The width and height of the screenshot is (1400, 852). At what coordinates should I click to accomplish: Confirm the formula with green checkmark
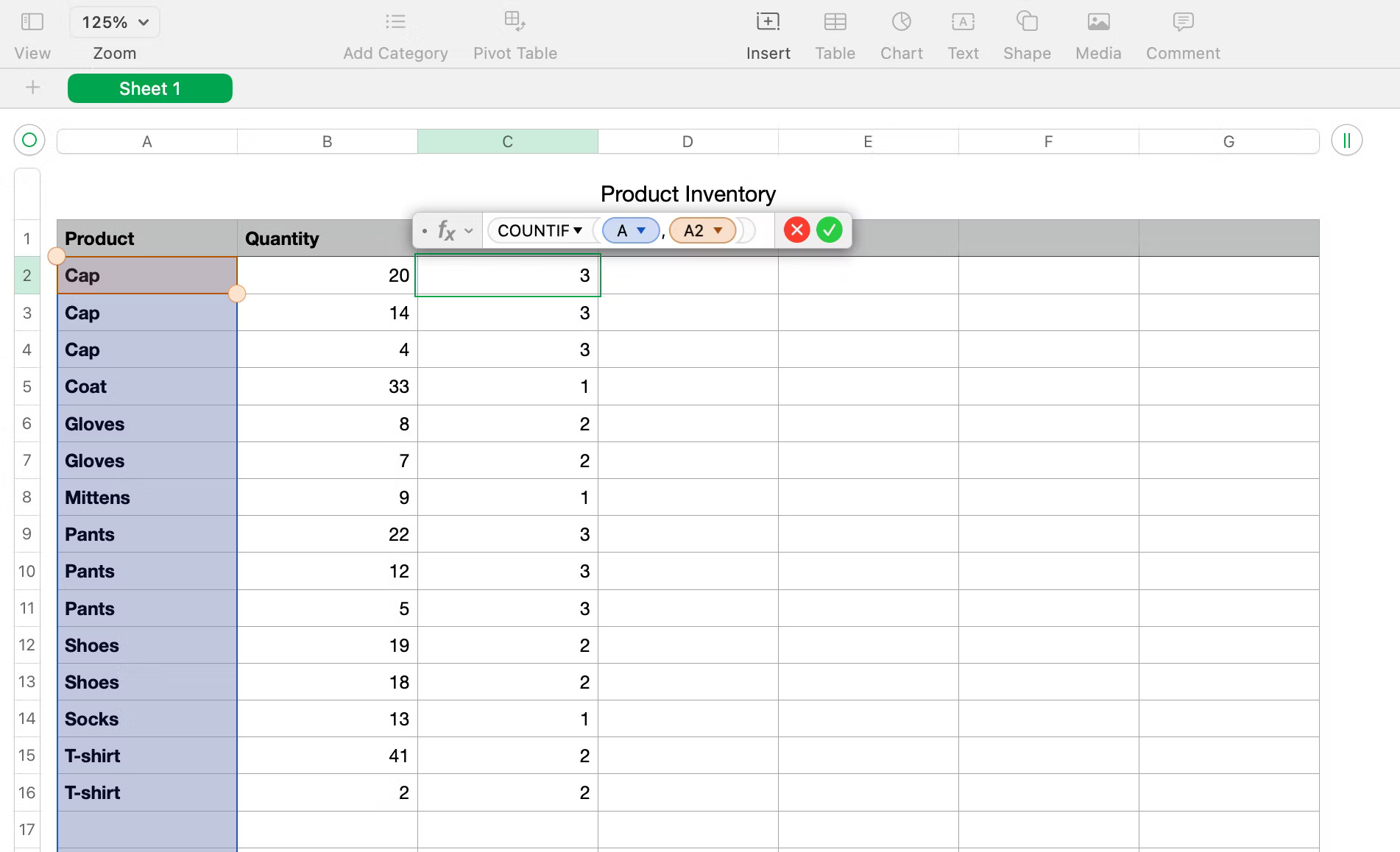coord(830,230)
